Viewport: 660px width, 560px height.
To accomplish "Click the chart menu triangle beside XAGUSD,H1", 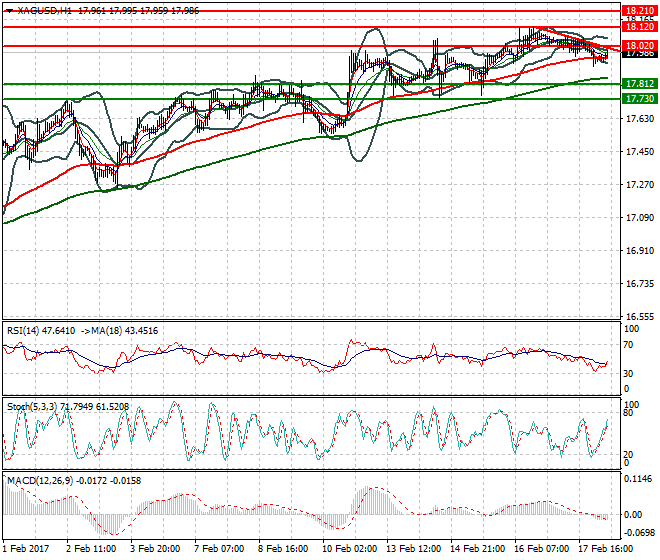I will point(9,11).
